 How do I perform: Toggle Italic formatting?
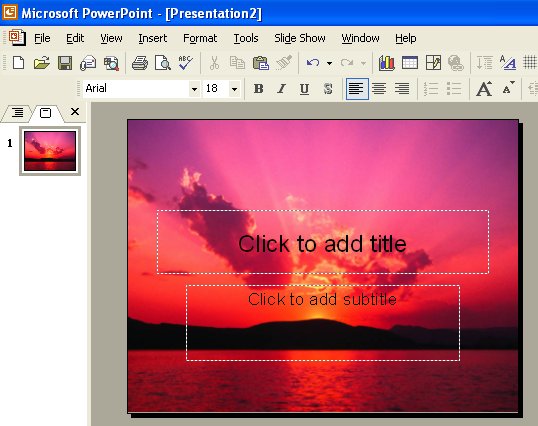(x=281, y=89)
